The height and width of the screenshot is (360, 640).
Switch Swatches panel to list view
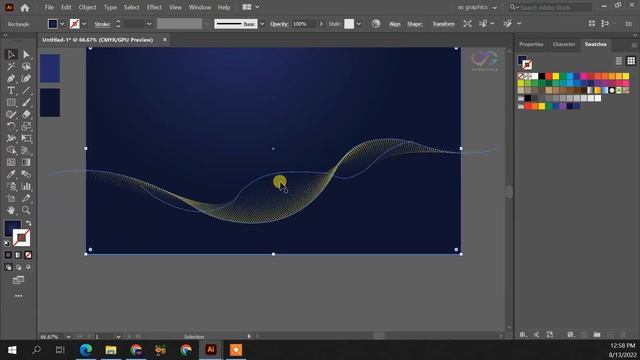(x=619, y=61)
